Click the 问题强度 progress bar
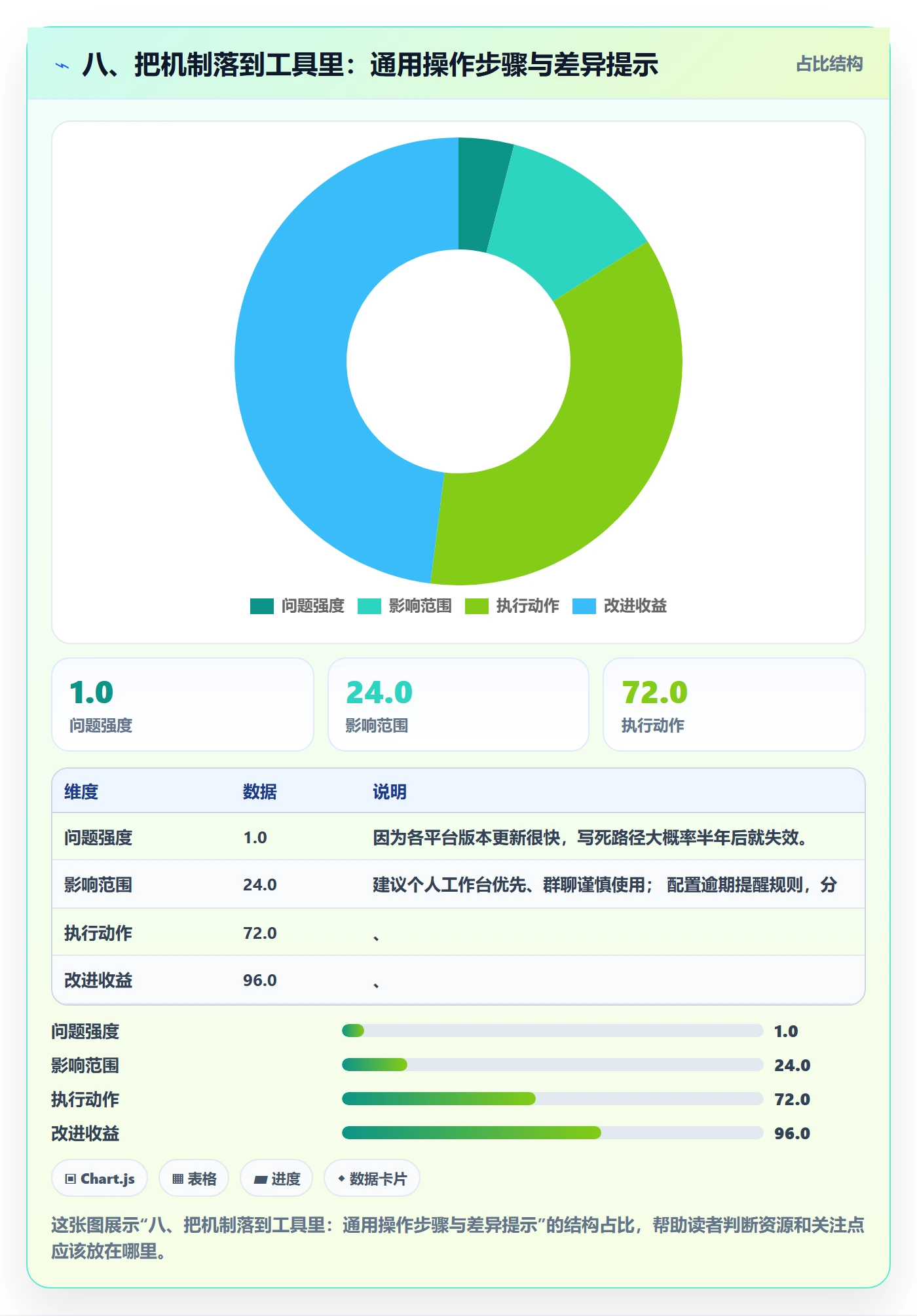 point(552,1031)
